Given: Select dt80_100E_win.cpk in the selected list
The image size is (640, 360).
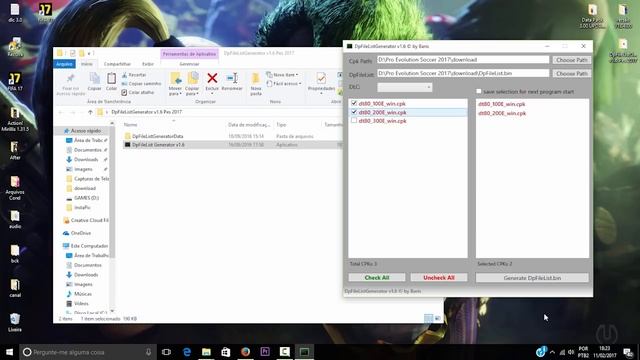Looking at the screenshot, I should pyautogui.click(x=502, y=104).
